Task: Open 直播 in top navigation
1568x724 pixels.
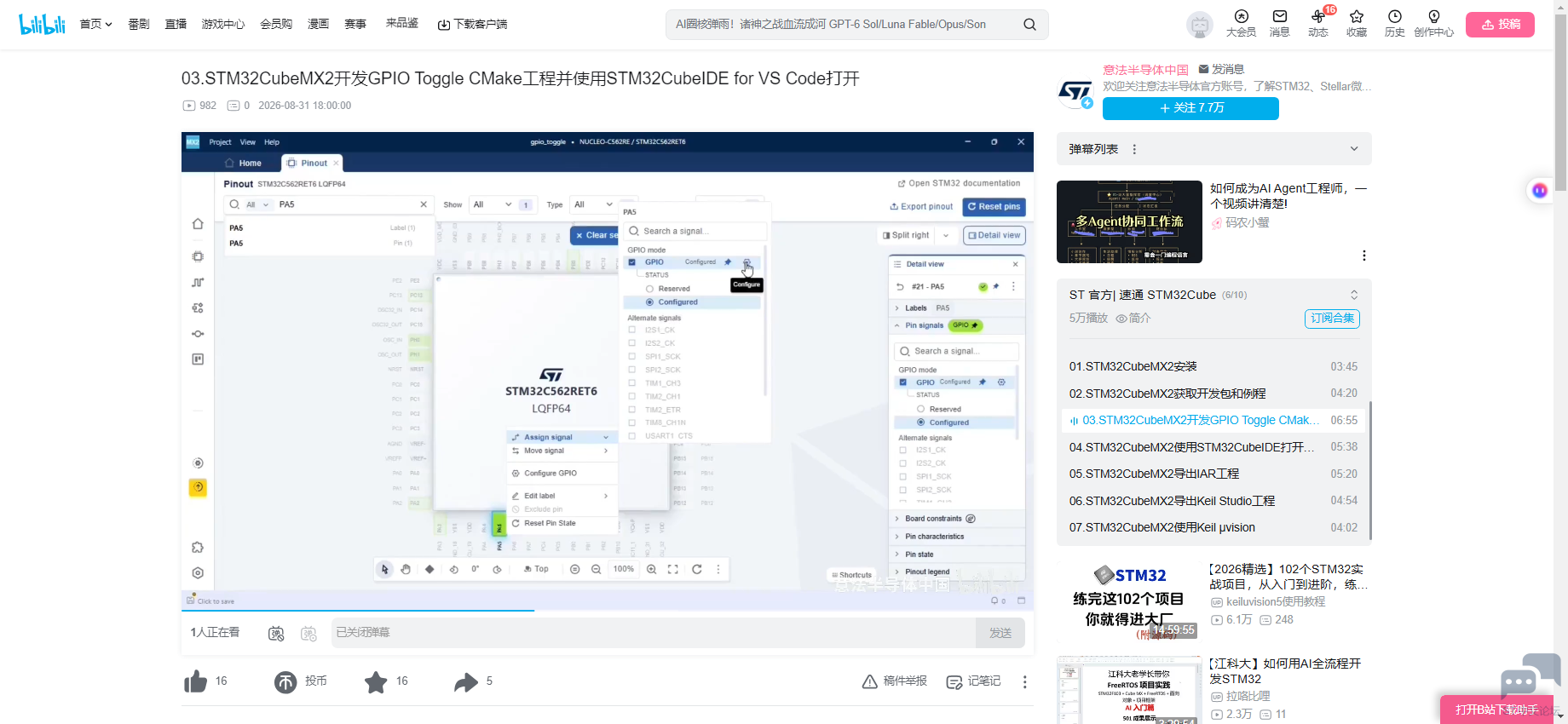Action: coord(176,24)
